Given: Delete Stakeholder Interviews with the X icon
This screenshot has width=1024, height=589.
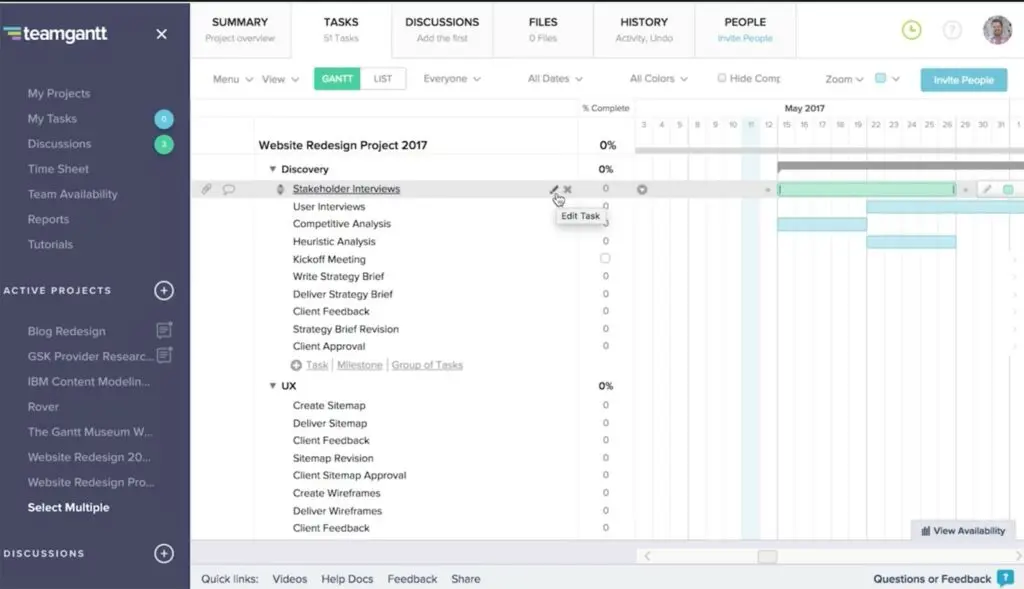Looking at the screenshot, I should [568, 189].
